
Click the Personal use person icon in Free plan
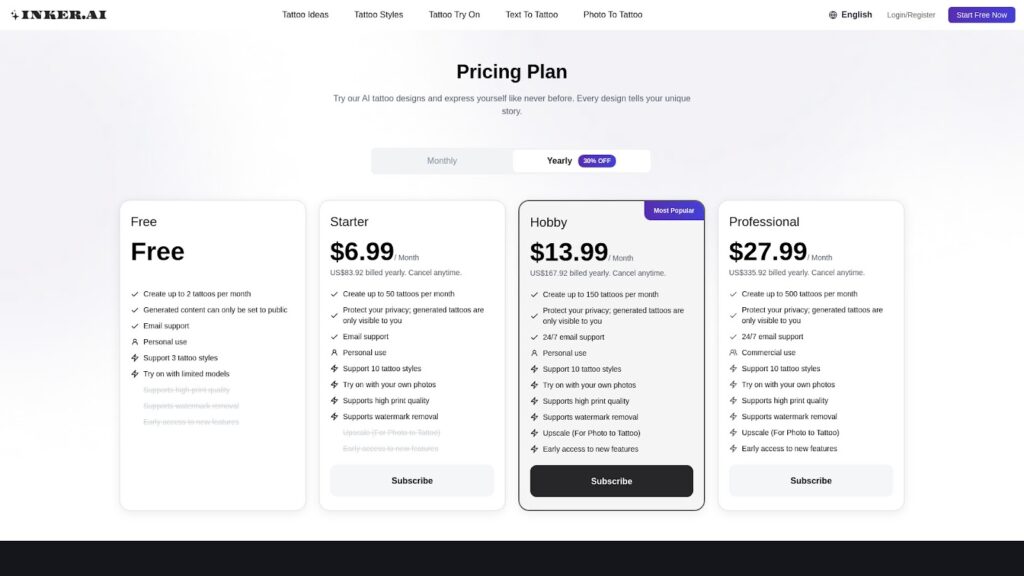coord(135,342)
